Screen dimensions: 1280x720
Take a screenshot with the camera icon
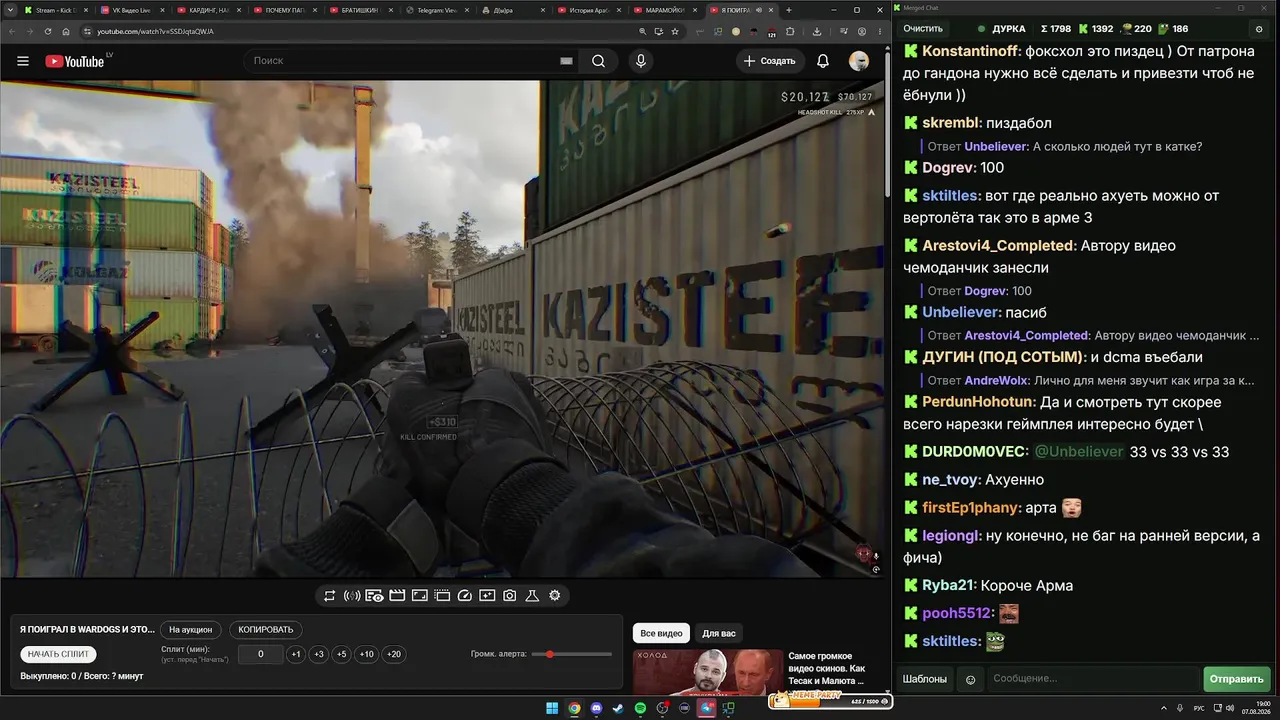coord(510,596)
